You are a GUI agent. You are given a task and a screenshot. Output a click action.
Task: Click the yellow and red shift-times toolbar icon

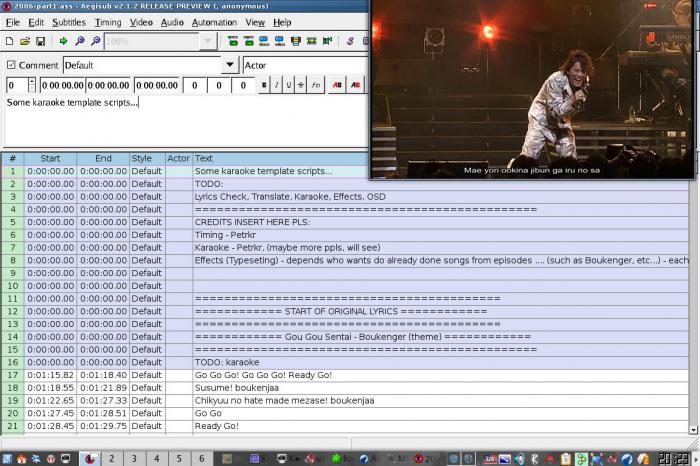[x=296, y=42]
